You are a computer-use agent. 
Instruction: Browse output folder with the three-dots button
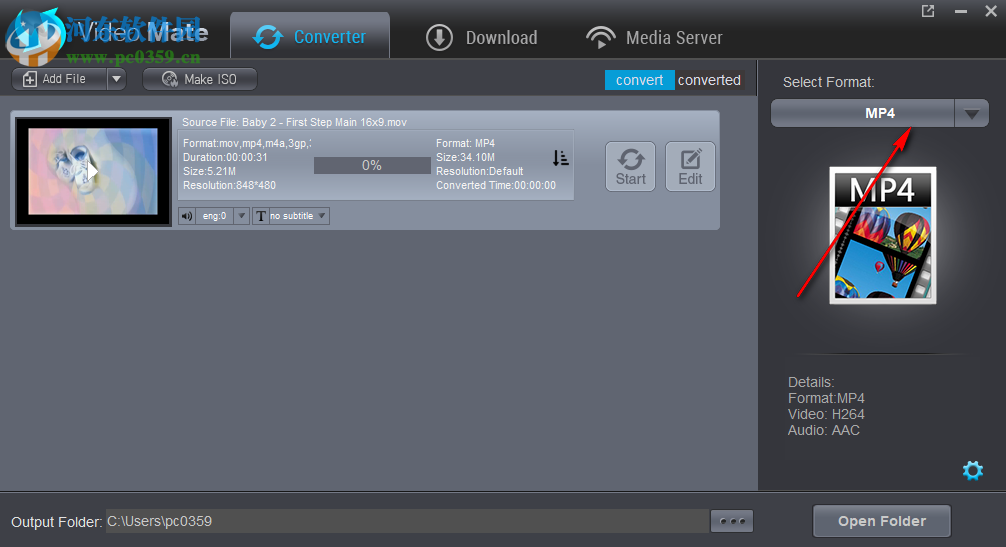(x=732, y=521)
